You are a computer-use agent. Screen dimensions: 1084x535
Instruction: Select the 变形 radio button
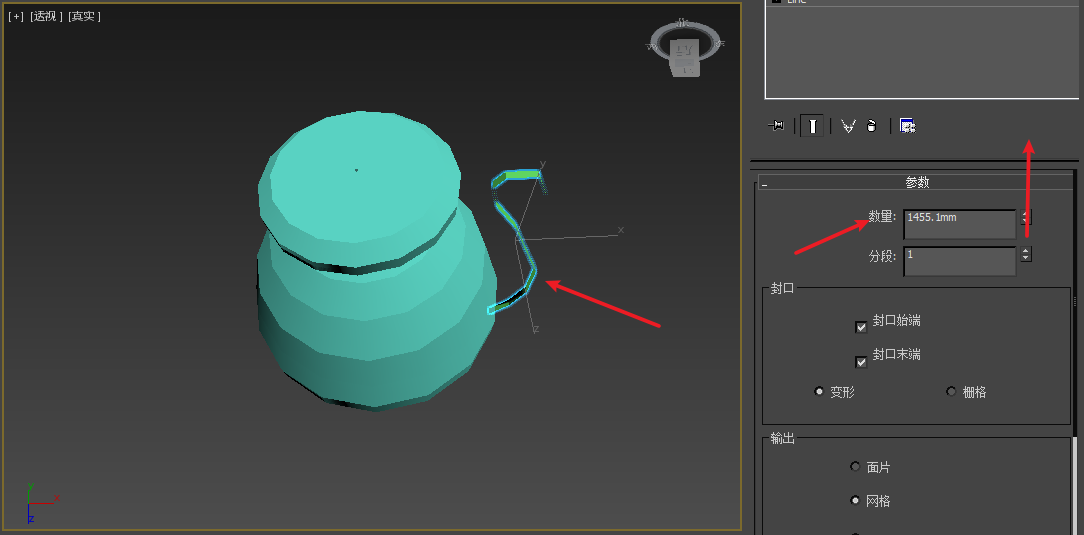(819, 391)
